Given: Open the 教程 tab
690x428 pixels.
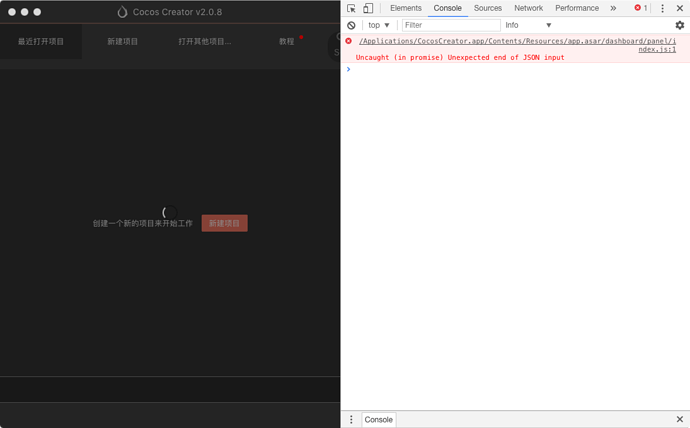Looking at the screenshot, I should click(x=286, y=41).
